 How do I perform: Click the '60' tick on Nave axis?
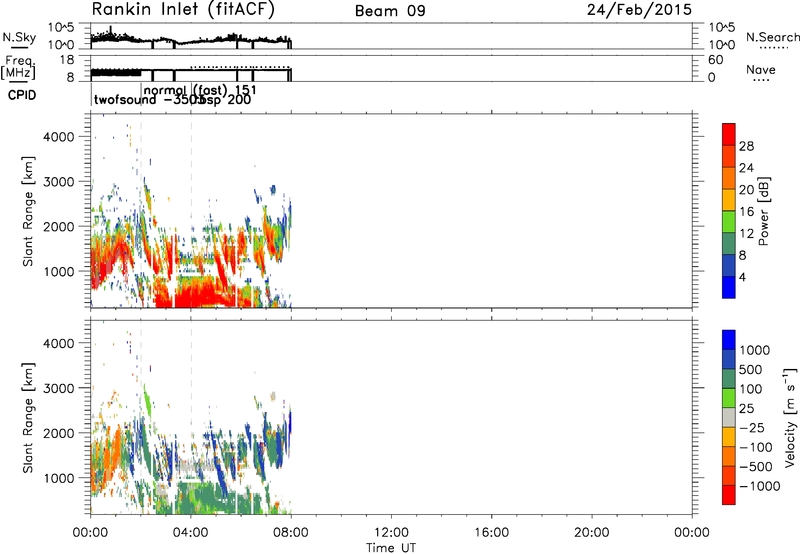(715, 60)
